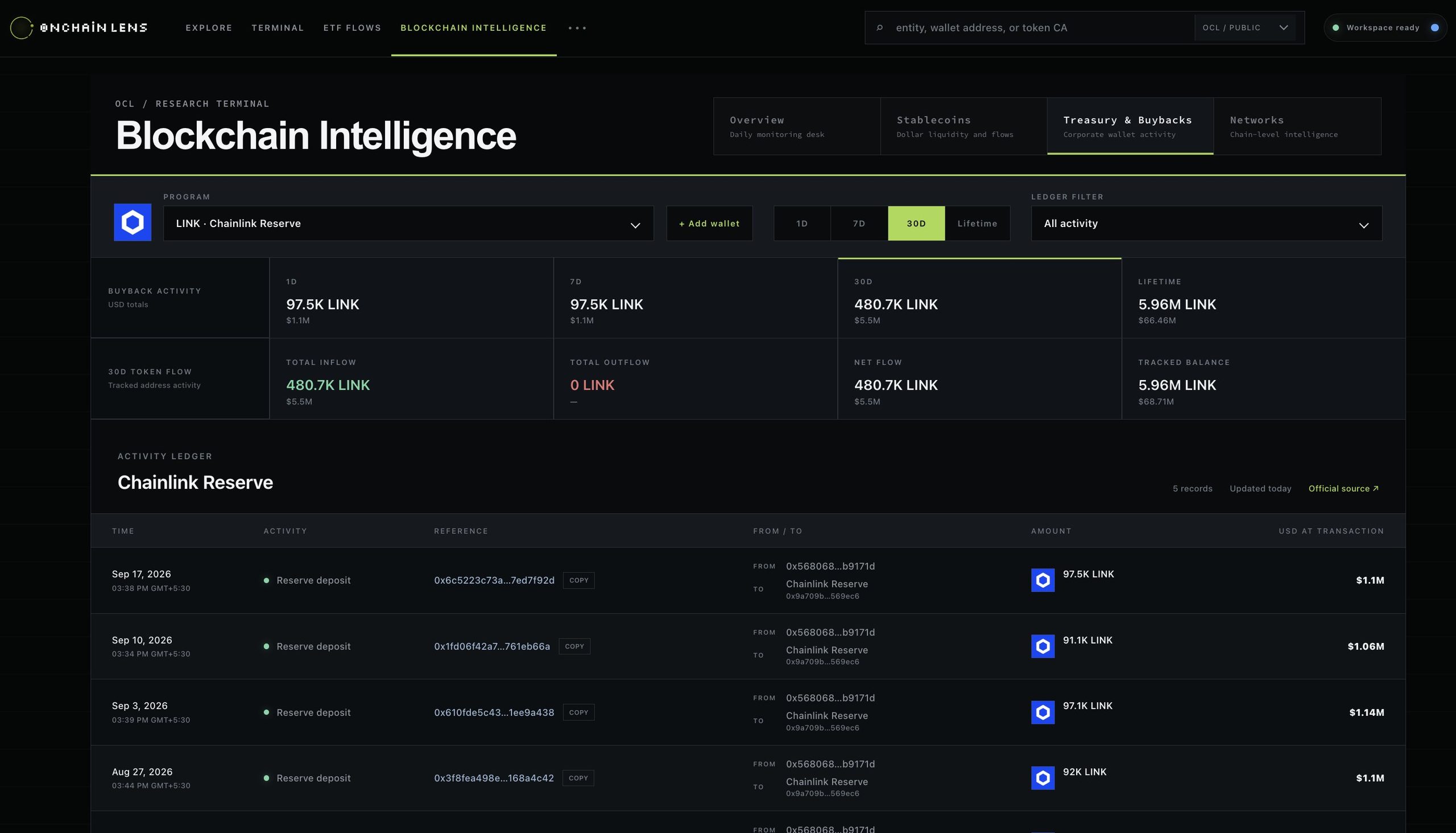This screenshot has width=1456, height=833.
Task: Click the AMOUNT column header
Action: click(x=1051, y=531)
